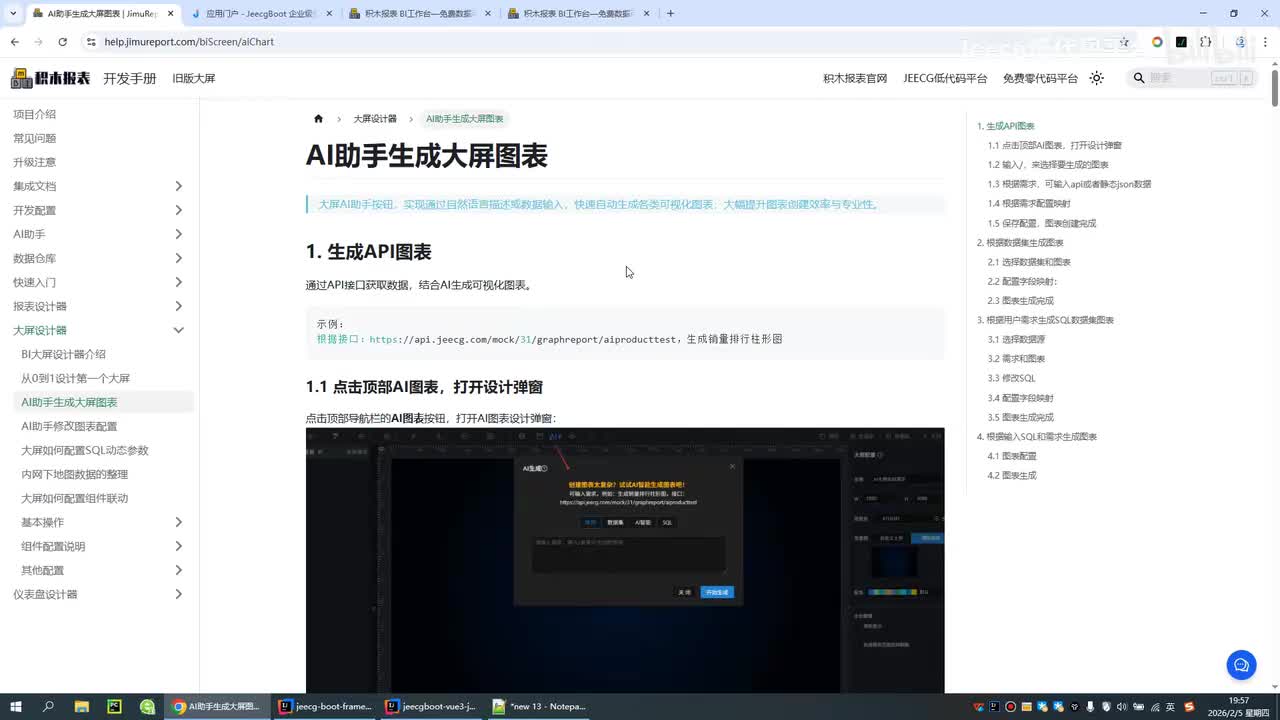Open 从0到1设计第一个大屏 sidebar page

click(75, 378)
